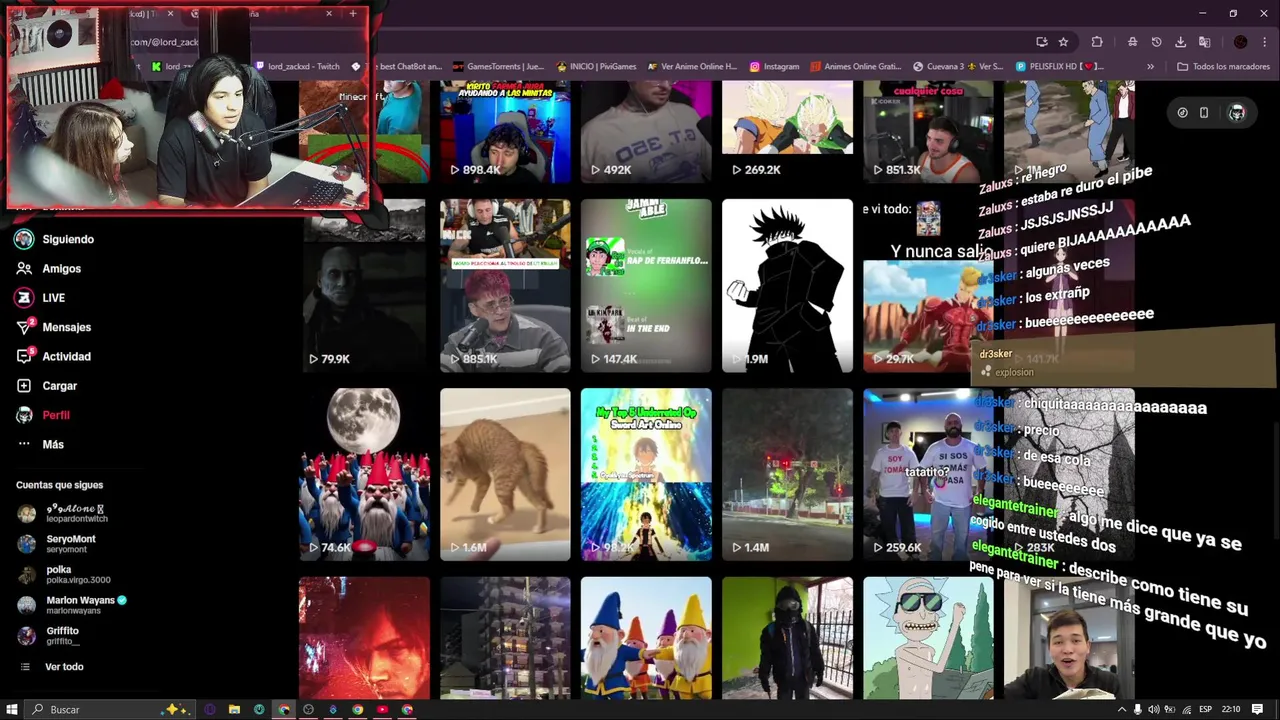Image resolution: width=1280 pixels, height=720 pixels.
Task: Show hidden system tray icons
Action: (1122, 709)
